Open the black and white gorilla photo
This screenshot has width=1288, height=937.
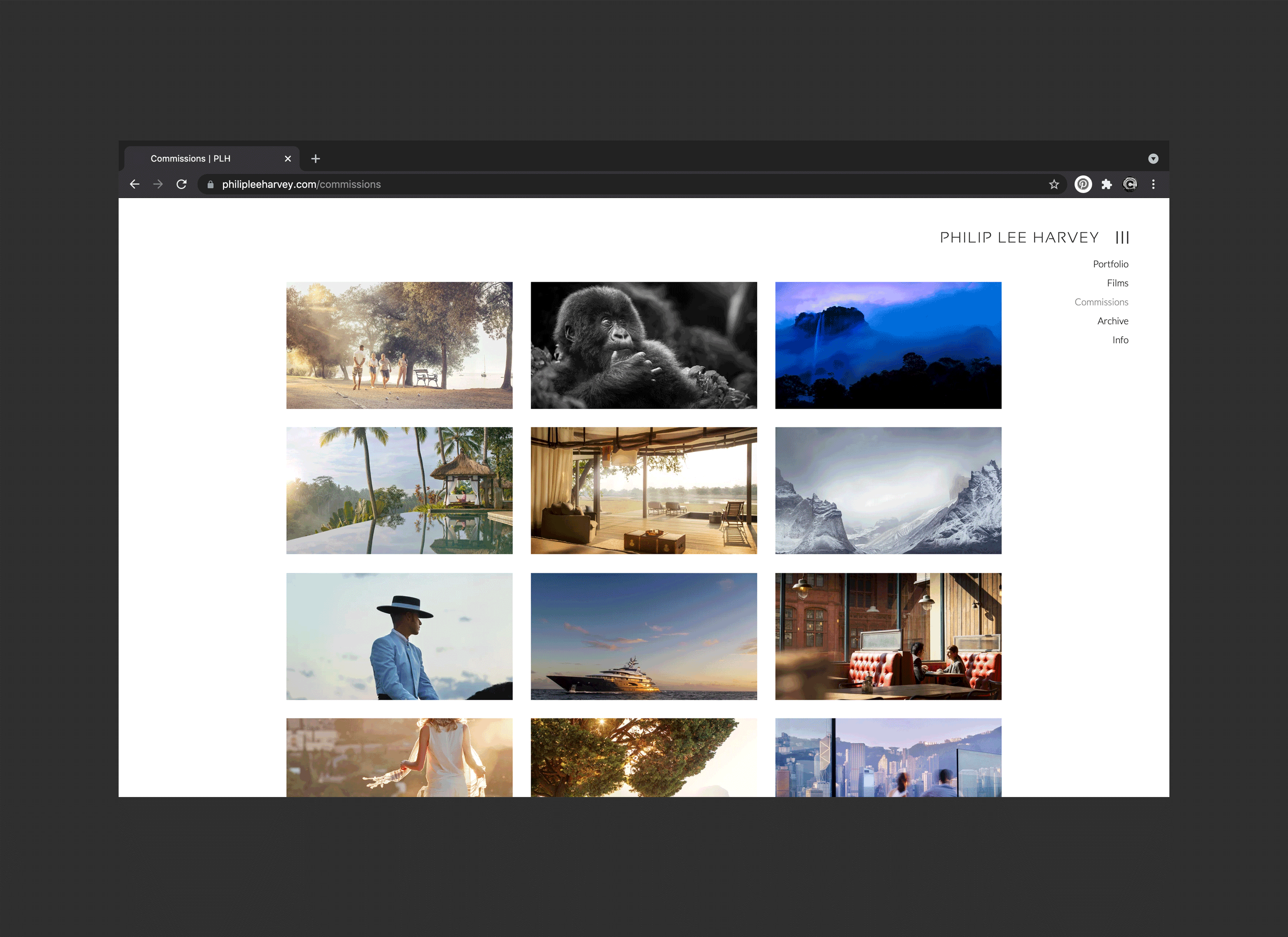point(643,345)
